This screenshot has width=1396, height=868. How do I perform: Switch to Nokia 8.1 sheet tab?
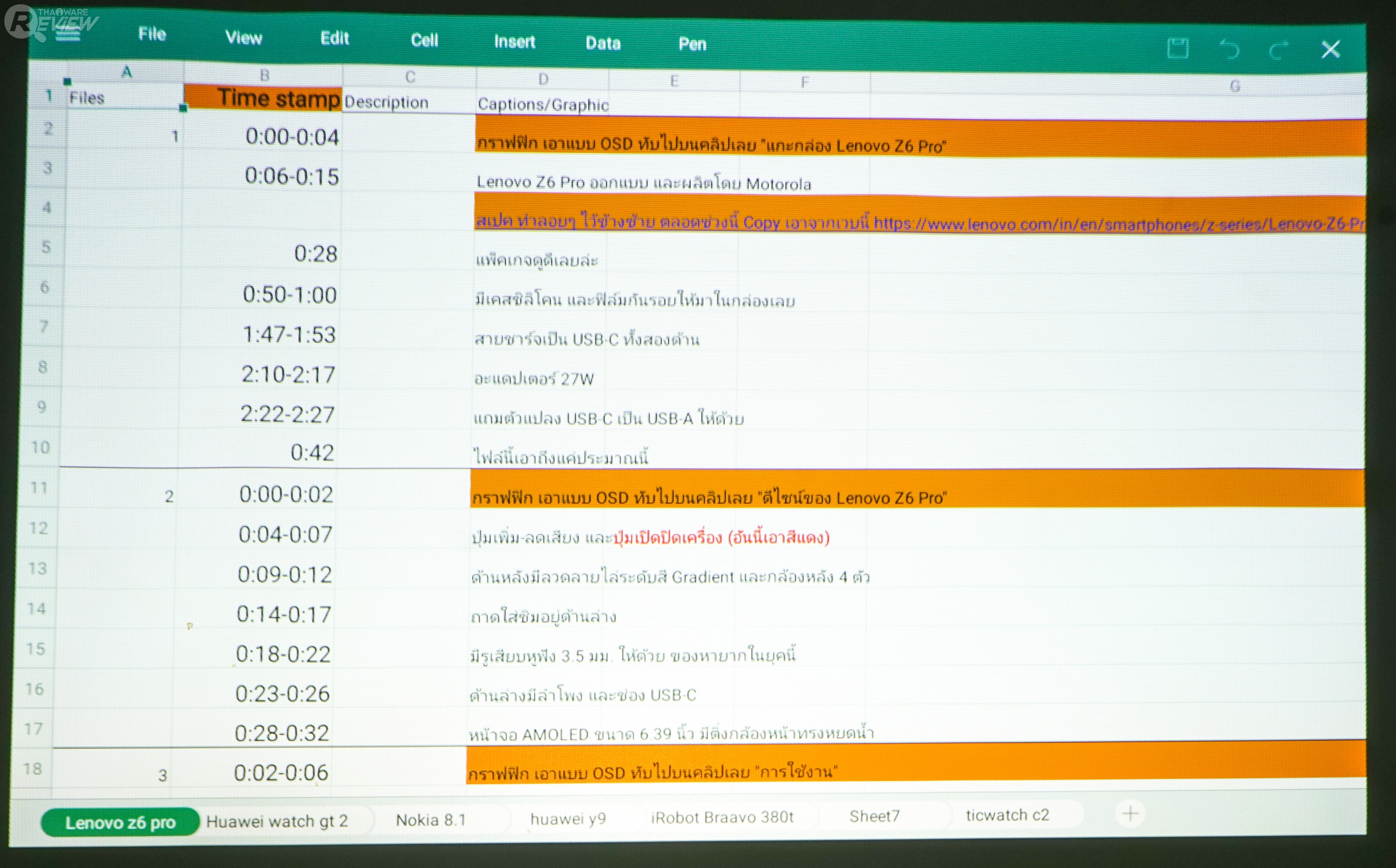click(x=431, y=820)
